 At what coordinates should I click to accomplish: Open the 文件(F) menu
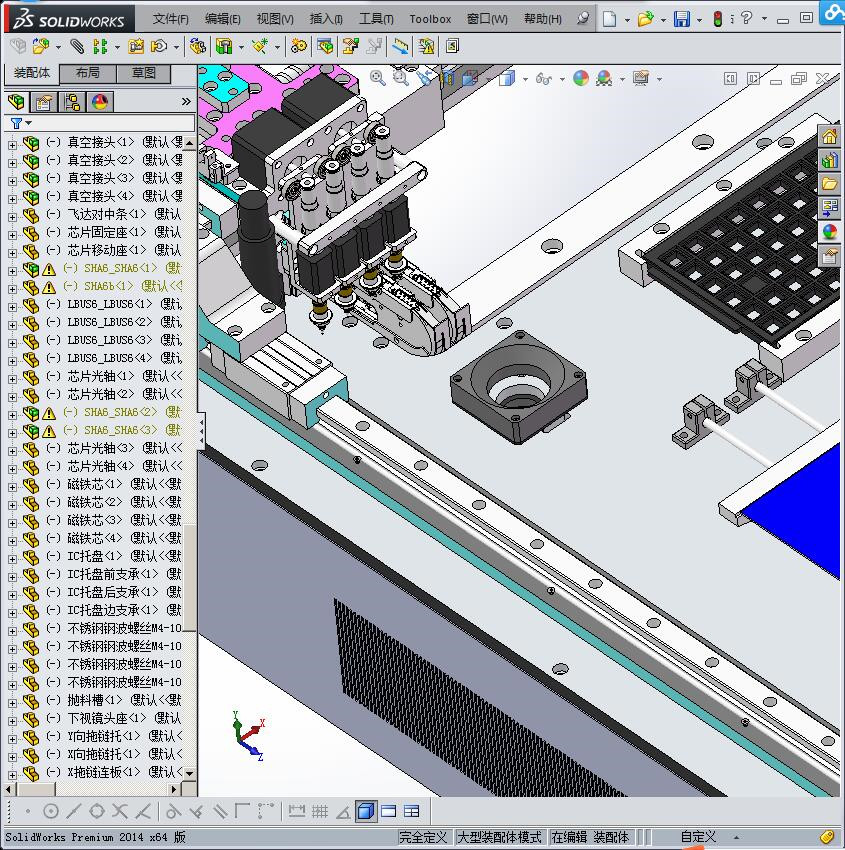click(171, 19)
